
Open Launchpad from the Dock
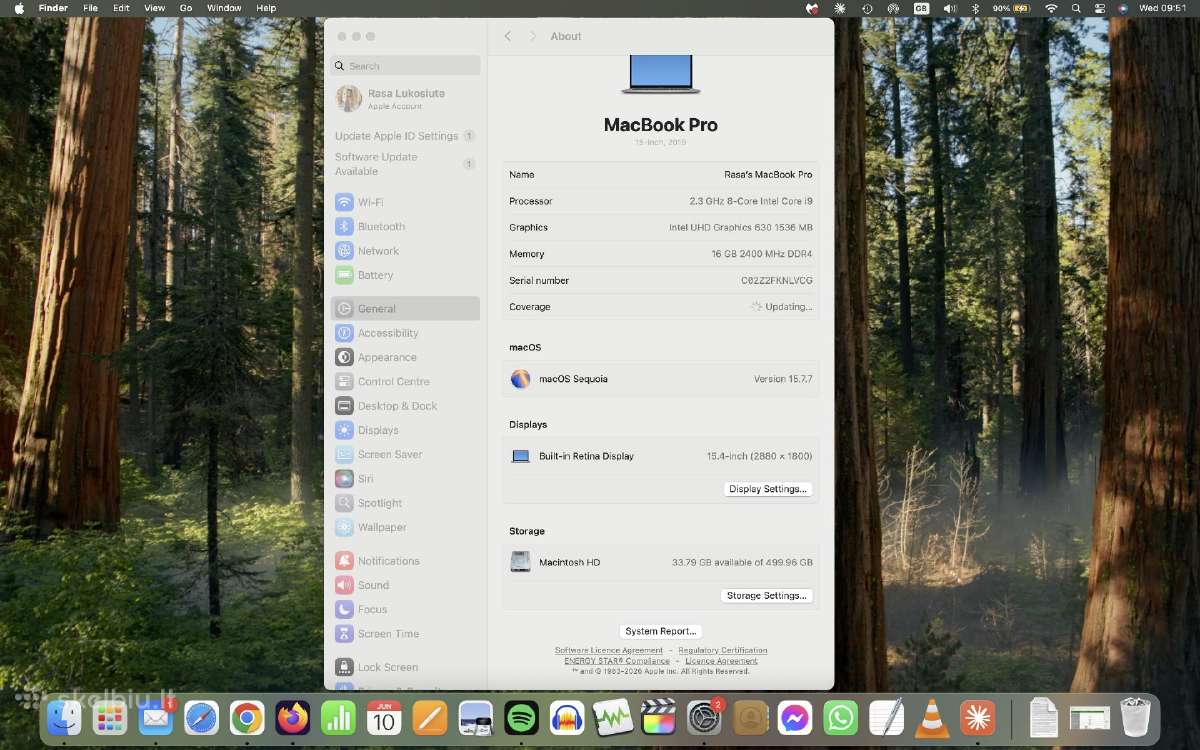(x=110, y=718)
